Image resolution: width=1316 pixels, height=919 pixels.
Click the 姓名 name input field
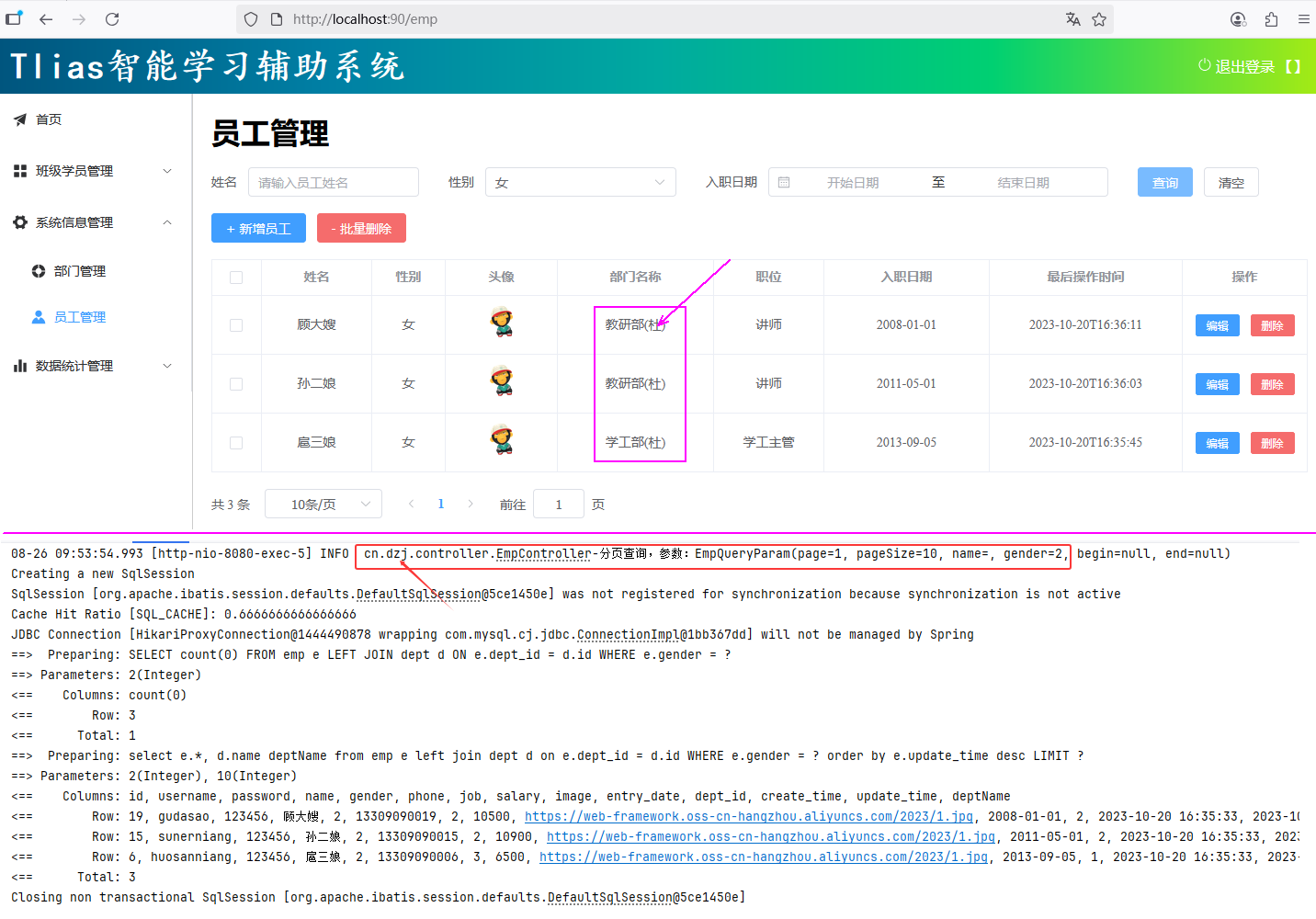[x=333, y=183]
